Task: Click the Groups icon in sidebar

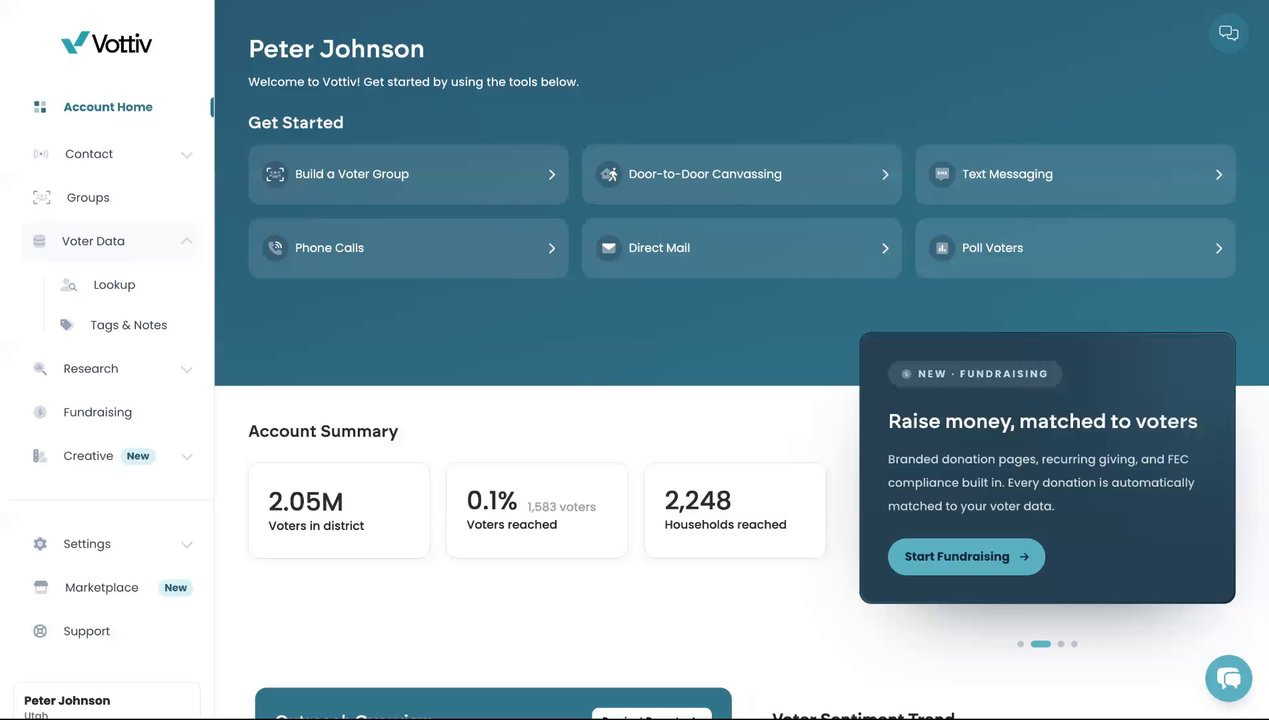Action: (41, 198)
